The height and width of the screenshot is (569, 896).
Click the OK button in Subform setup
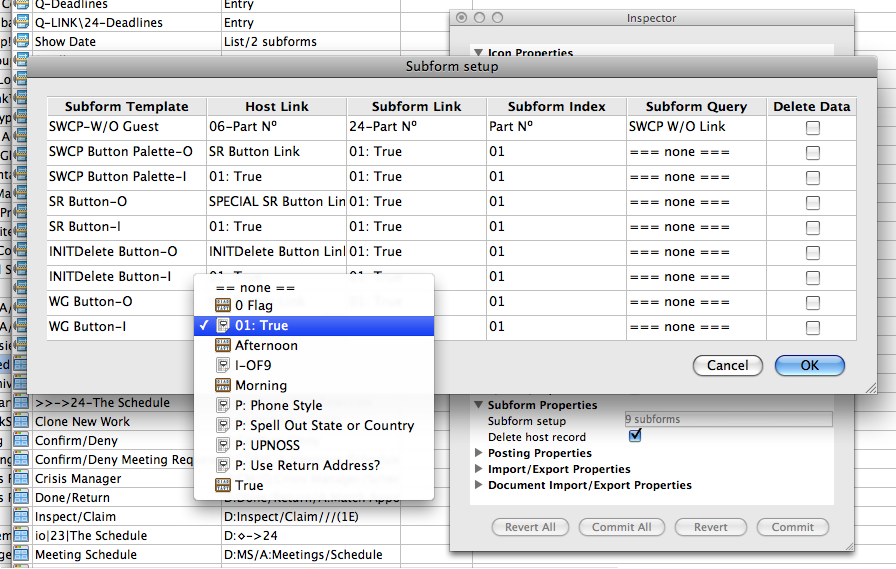click(809, 366)
